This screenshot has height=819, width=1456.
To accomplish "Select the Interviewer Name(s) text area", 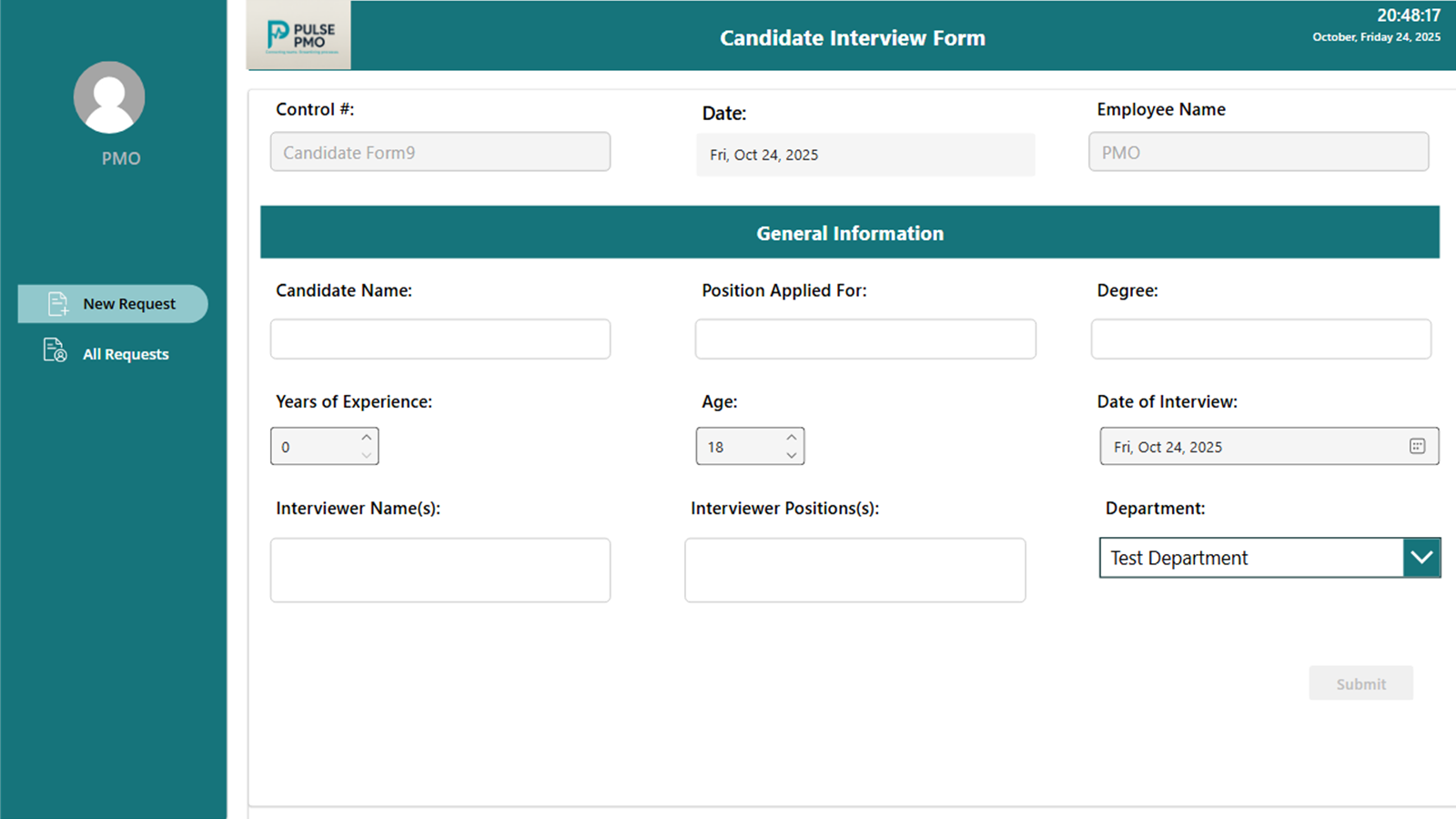I will (x=440, y=570).
